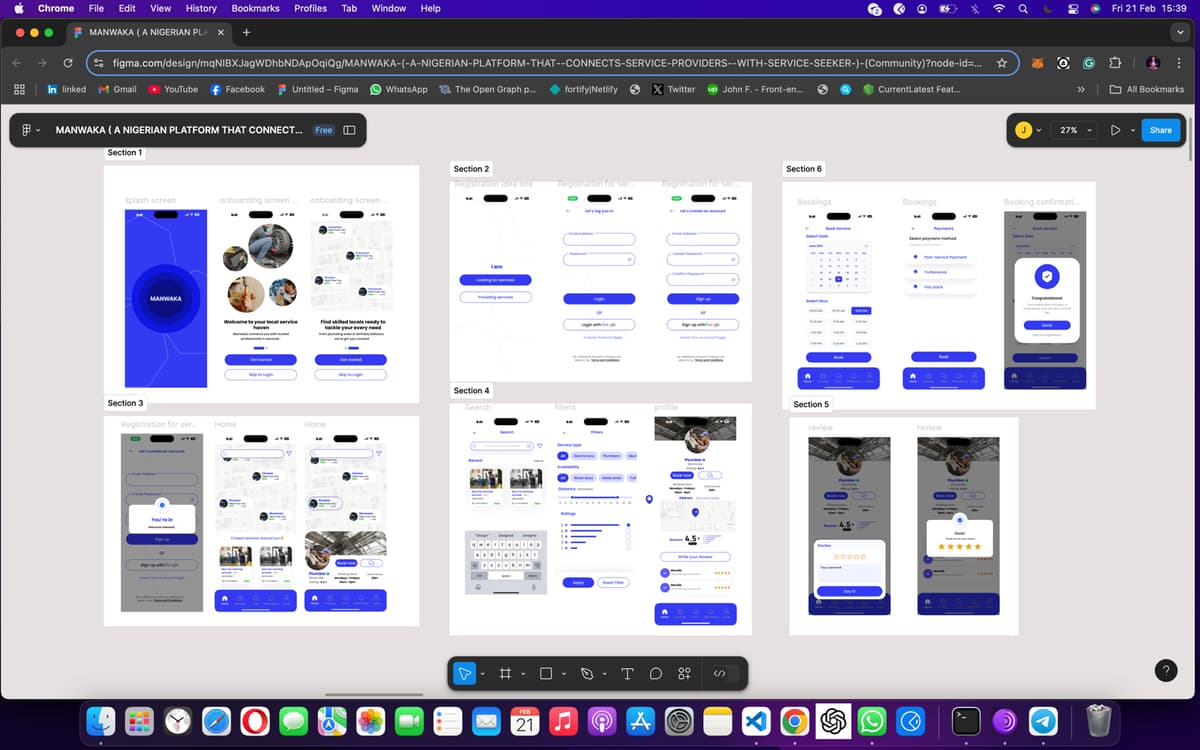
Task: Pick the Pen tool
Action: pos(587,674)
